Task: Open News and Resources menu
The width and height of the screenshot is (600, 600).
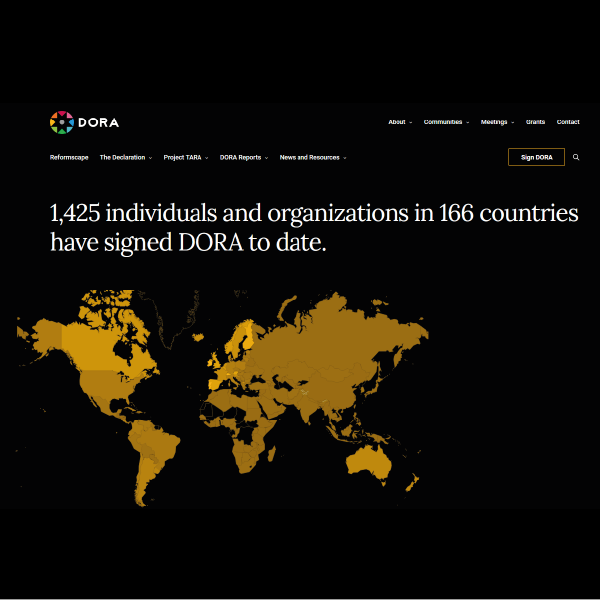Action: tap(309, 157)
